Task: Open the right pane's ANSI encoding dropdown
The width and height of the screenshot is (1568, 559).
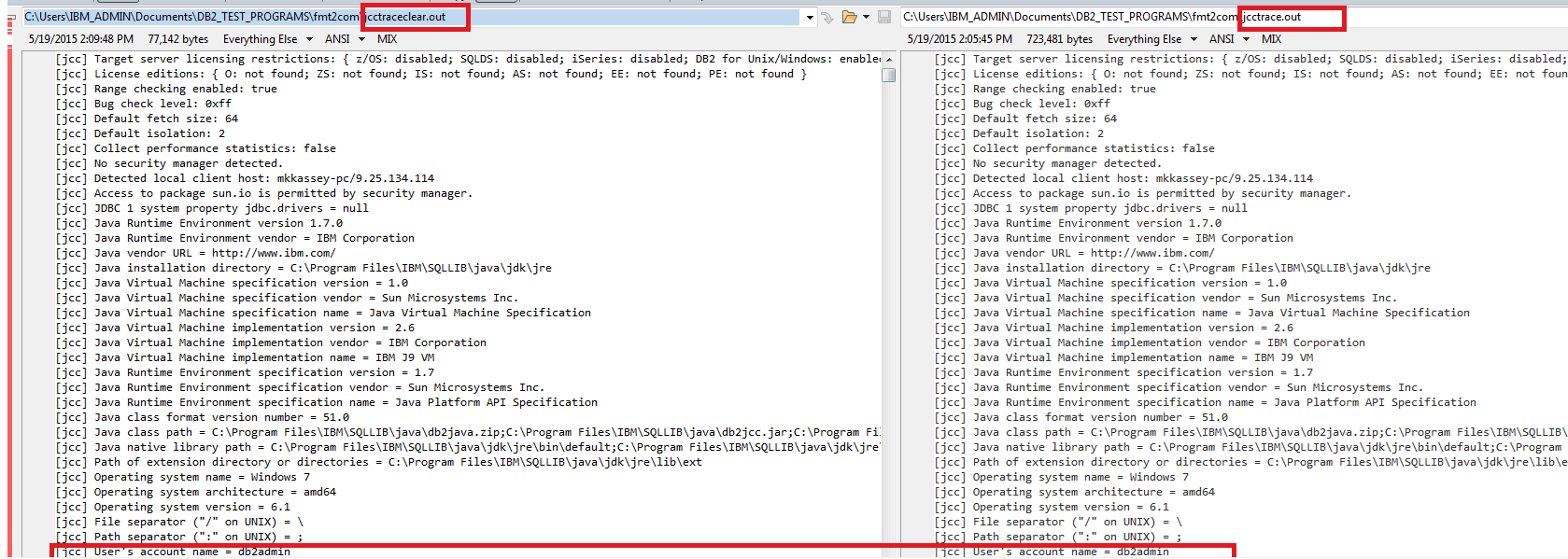Action: (1228, 39)
